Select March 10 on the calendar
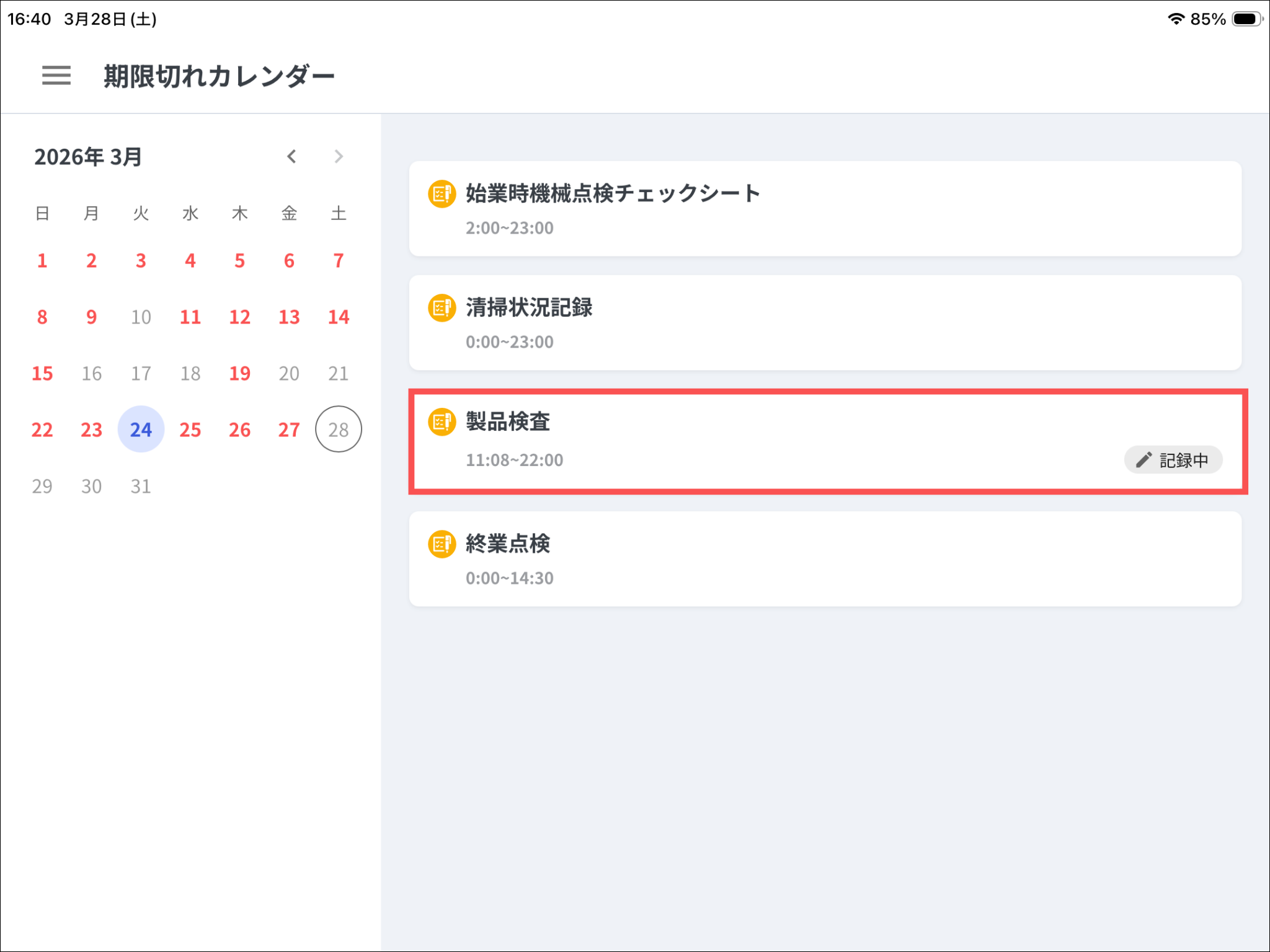The image size is (1270, 952). [x=141, y=317]
